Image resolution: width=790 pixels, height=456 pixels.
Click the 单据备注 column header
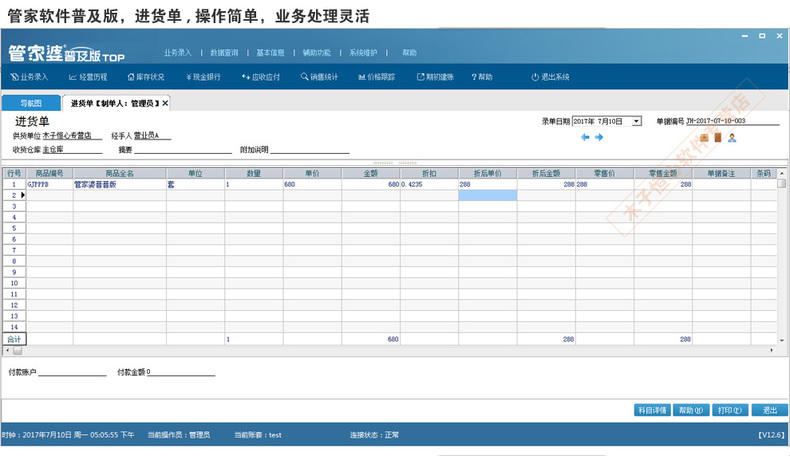tap(721, 173)
